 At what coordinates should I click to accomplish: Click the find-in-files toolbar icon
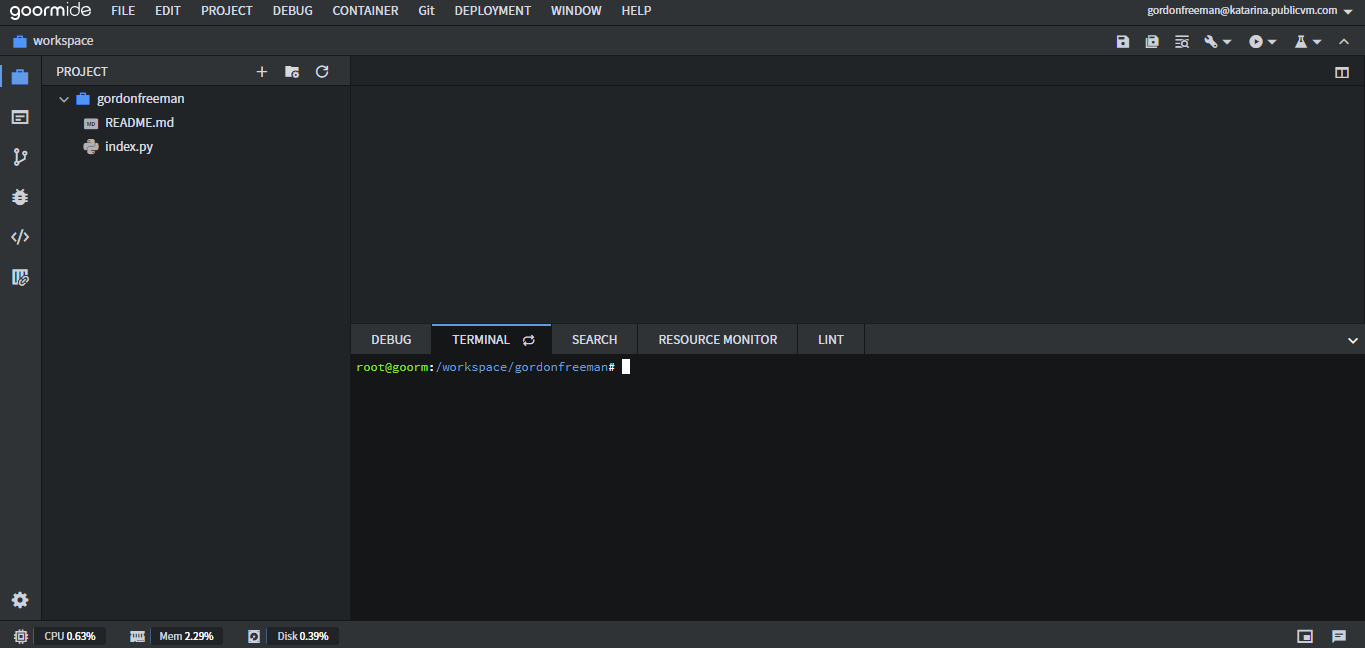1182,42
